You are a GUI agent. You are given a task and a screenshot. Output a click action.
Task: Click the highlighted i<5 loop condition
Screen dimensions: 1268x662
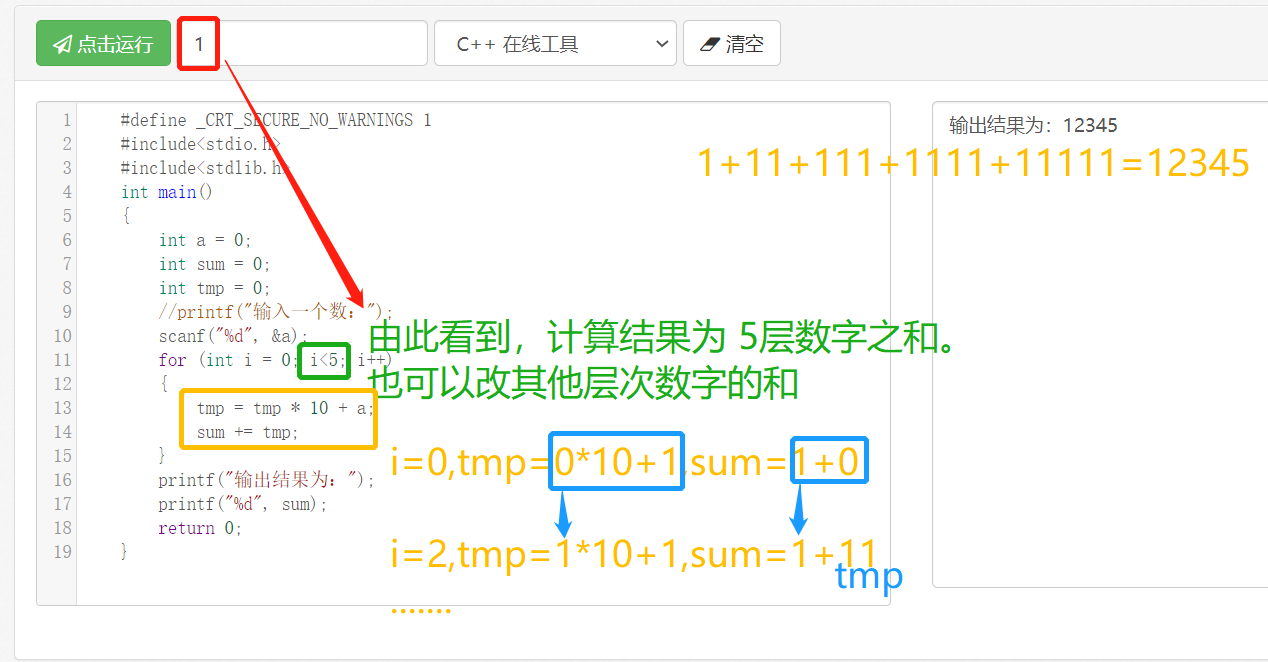[x=323, y=360]
